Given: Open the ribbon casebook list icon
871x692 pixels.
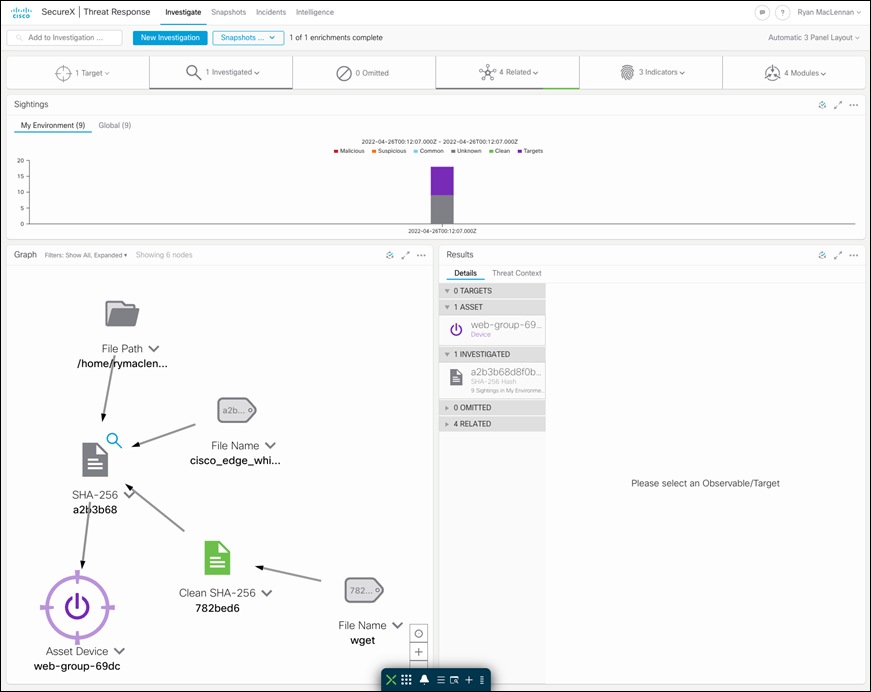Looking at the screenshot, I should tap(440, 680).
